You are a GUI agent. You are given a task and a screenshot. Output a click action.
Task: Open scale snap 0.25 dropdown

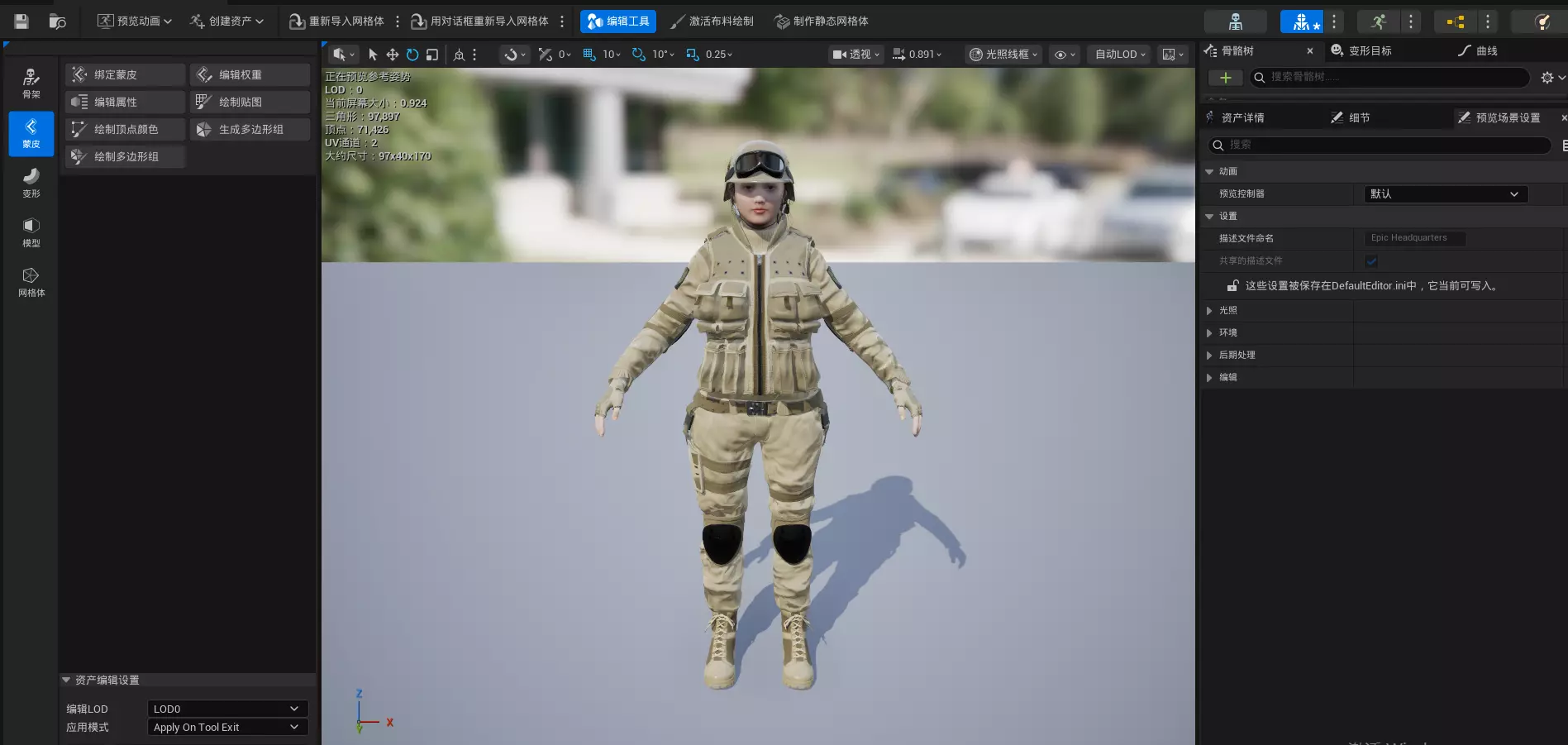[x=719, y=55]
